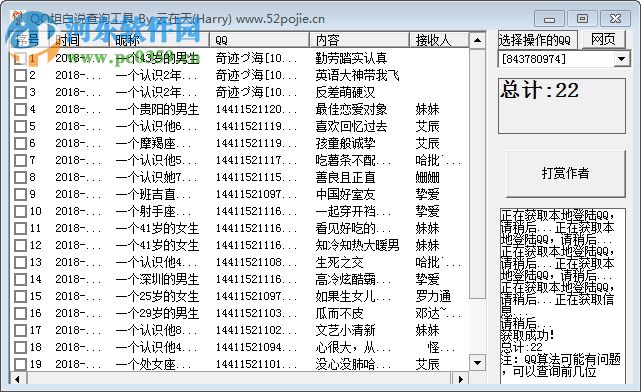
Task: Sort by the 接收人 column header
Action: [439, 40]
